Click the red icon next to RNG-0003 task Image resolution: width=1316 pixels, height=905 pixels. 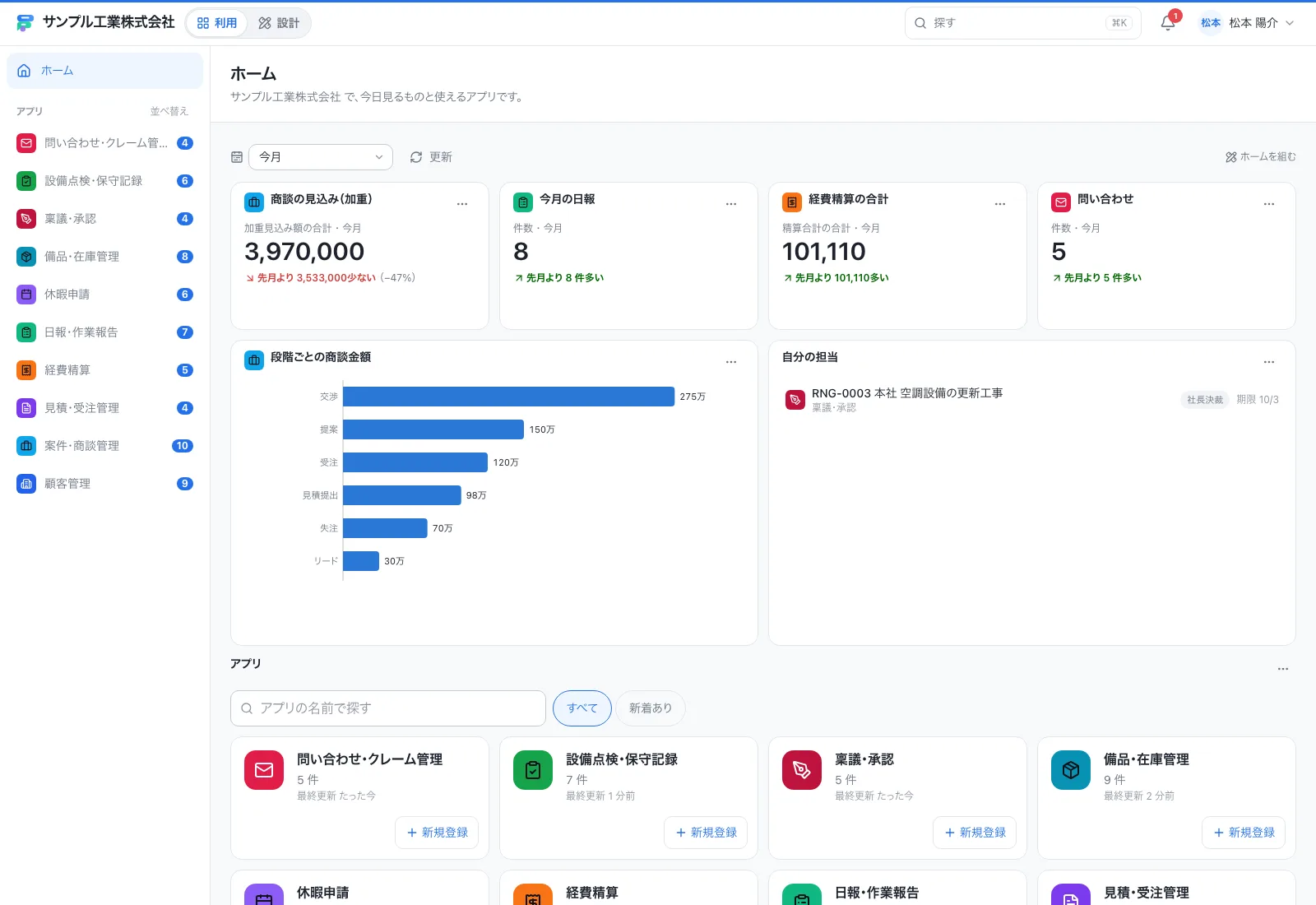pos(795,400)
